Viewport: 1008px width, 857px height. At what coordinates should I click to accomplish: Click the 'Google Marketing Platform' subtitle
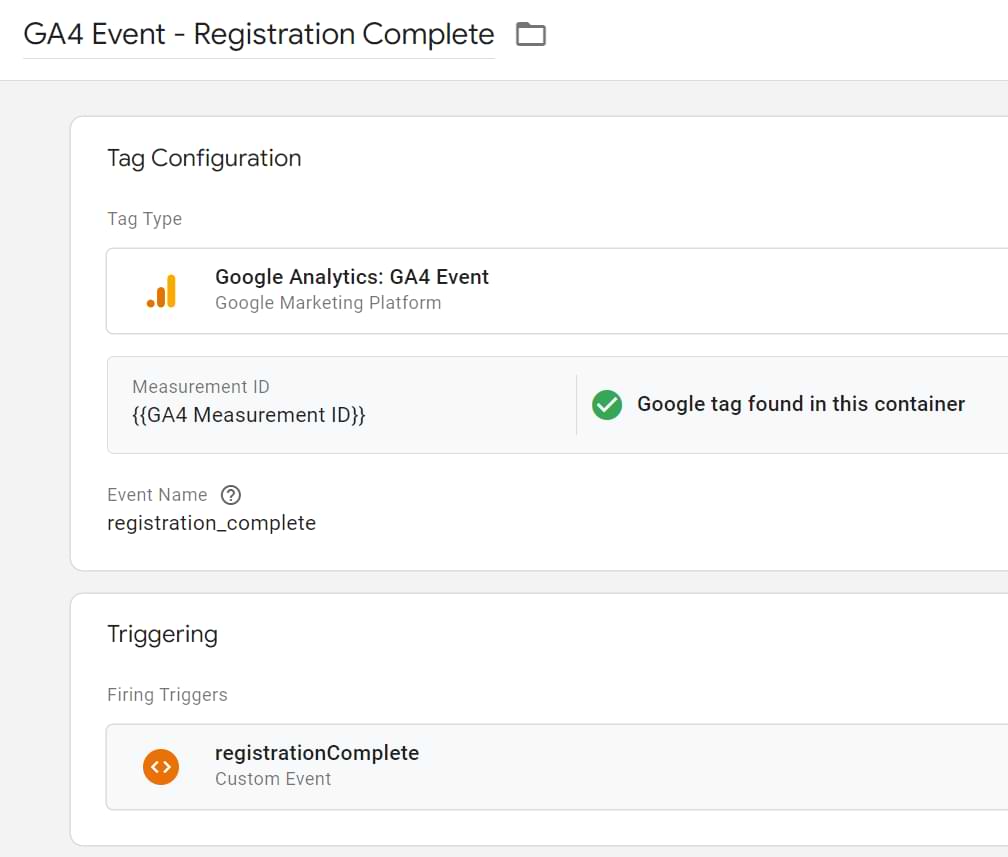[328, 303]
